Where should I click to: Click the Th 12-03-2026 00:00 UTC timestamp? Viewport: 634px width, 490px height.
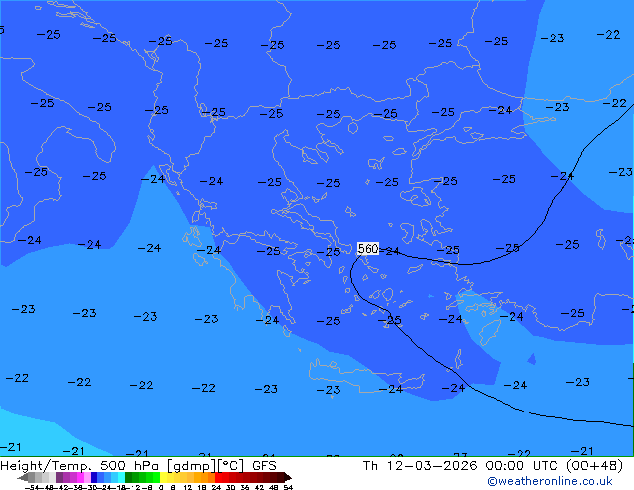point(461,466)
